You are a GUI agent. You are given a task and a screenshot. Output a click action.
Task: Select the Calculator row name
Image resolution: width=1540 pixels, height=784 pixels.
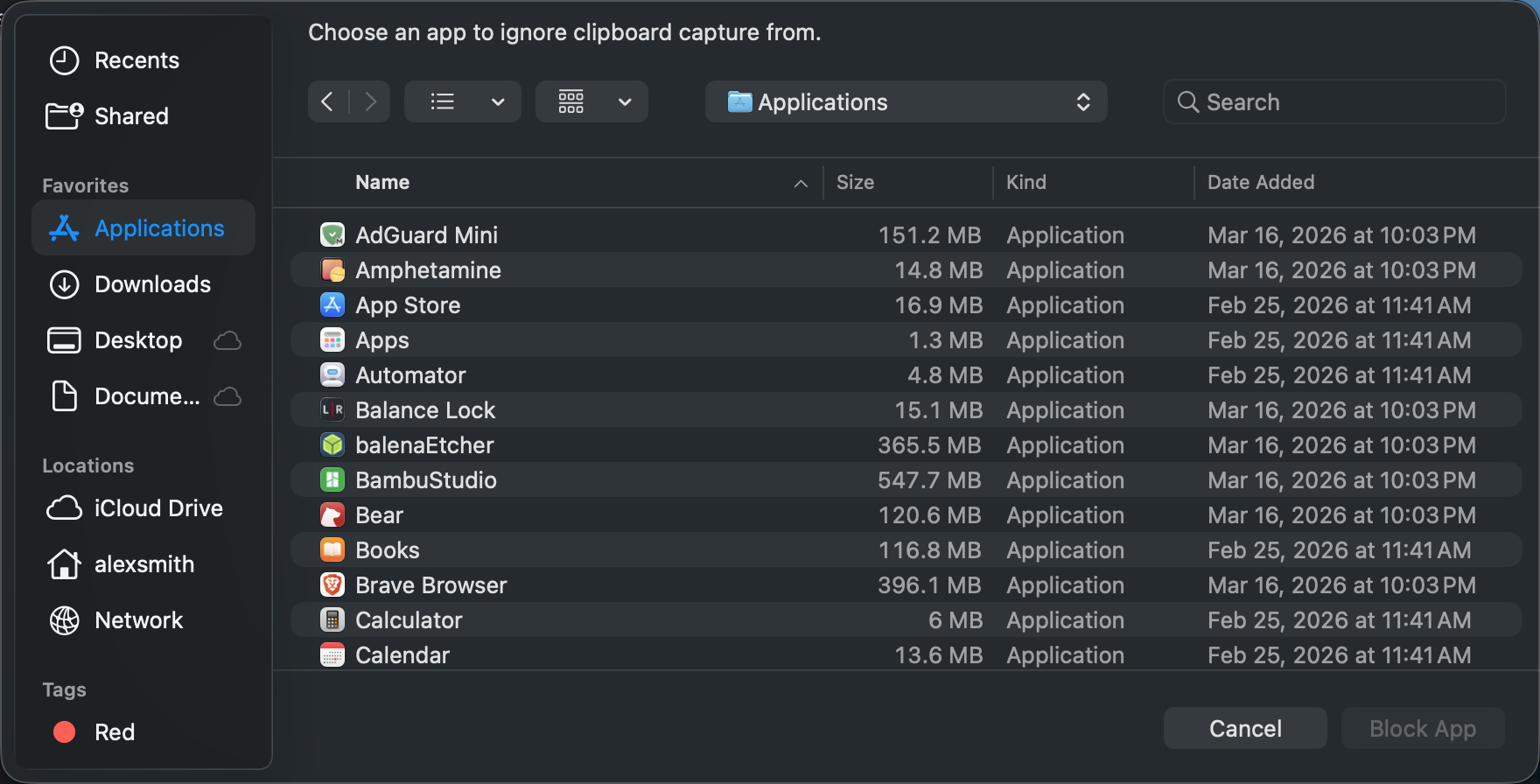tap(409, 619)
